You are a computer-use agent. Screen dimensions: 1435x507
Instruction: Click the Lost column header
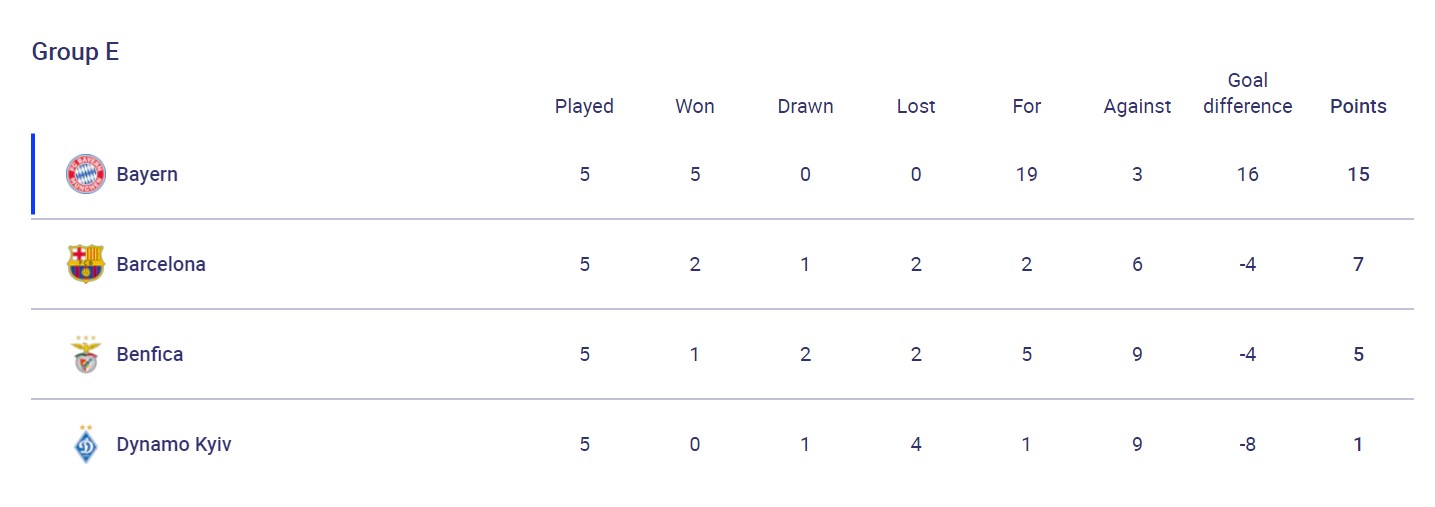click(916, 106)
